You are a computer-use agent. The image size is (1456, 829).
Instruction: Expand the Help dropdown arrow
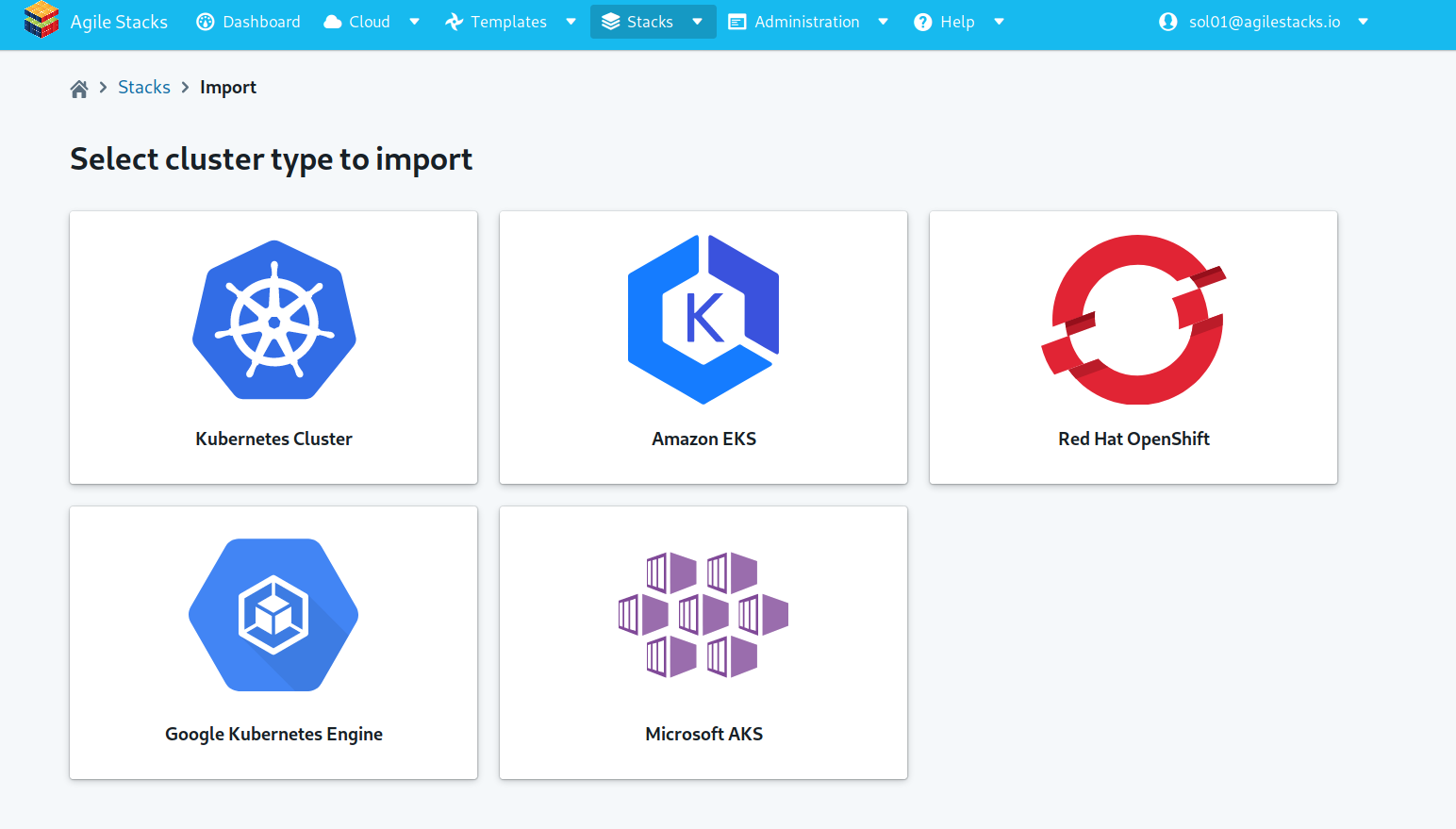point(999,22)
